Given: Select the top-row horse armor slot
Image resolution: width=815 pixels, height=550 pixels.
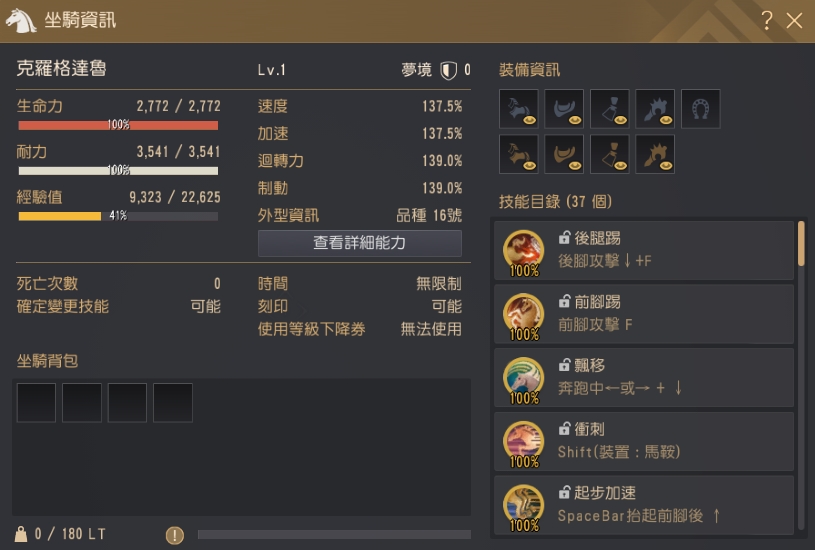Looking at the screenshot, I should (519, 109).
